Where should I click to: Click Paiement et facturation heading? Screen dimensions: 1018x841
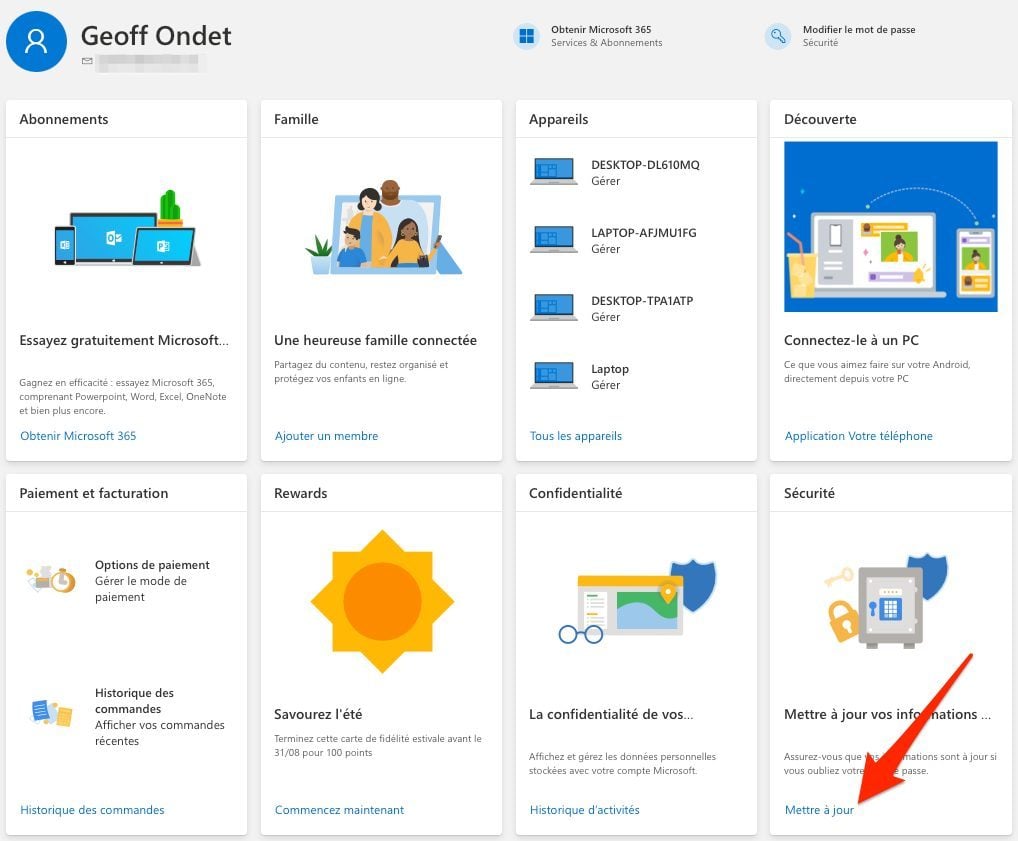click(x=93, y=493)
